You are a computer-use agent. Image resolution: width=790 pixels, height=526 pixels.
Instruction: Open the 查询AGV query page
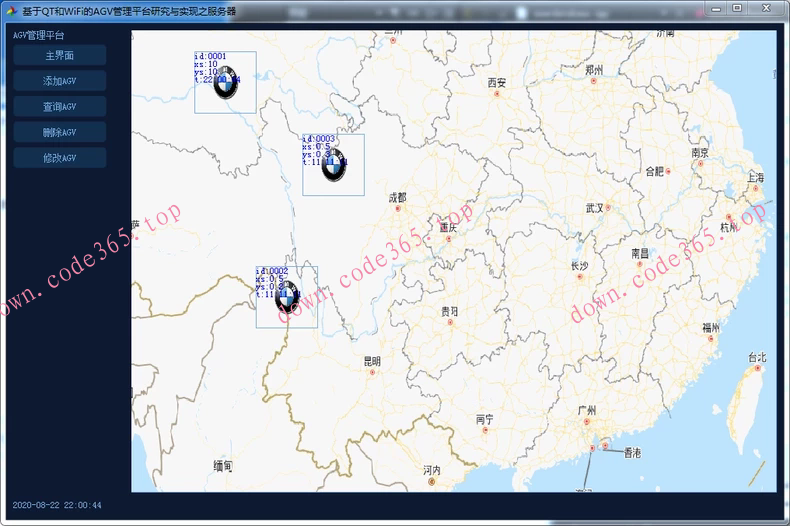tap(59, 107)
